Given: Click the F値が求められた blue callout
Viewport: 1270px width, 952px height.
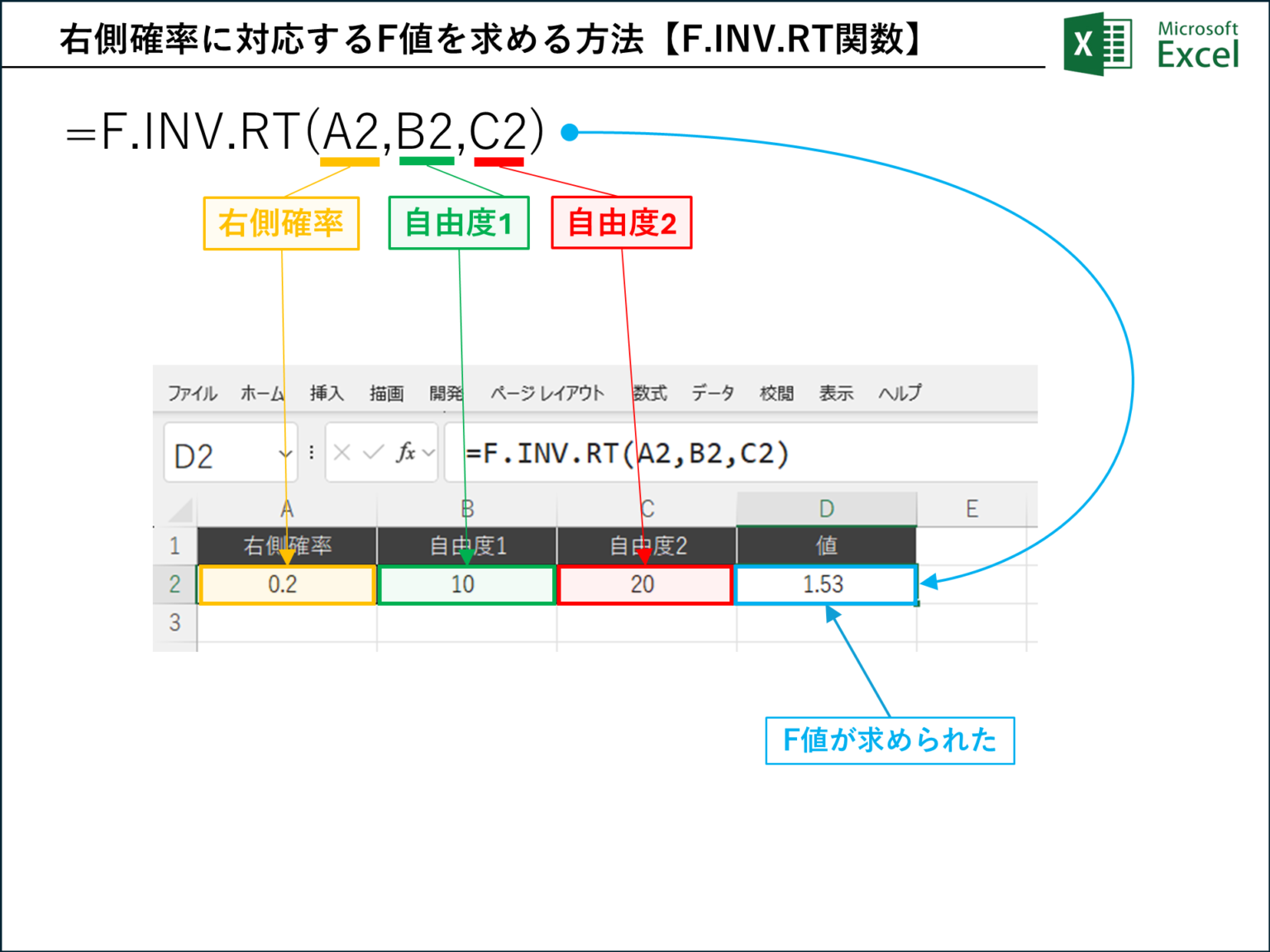Looking at the screenshot, I should coord(889,741).
